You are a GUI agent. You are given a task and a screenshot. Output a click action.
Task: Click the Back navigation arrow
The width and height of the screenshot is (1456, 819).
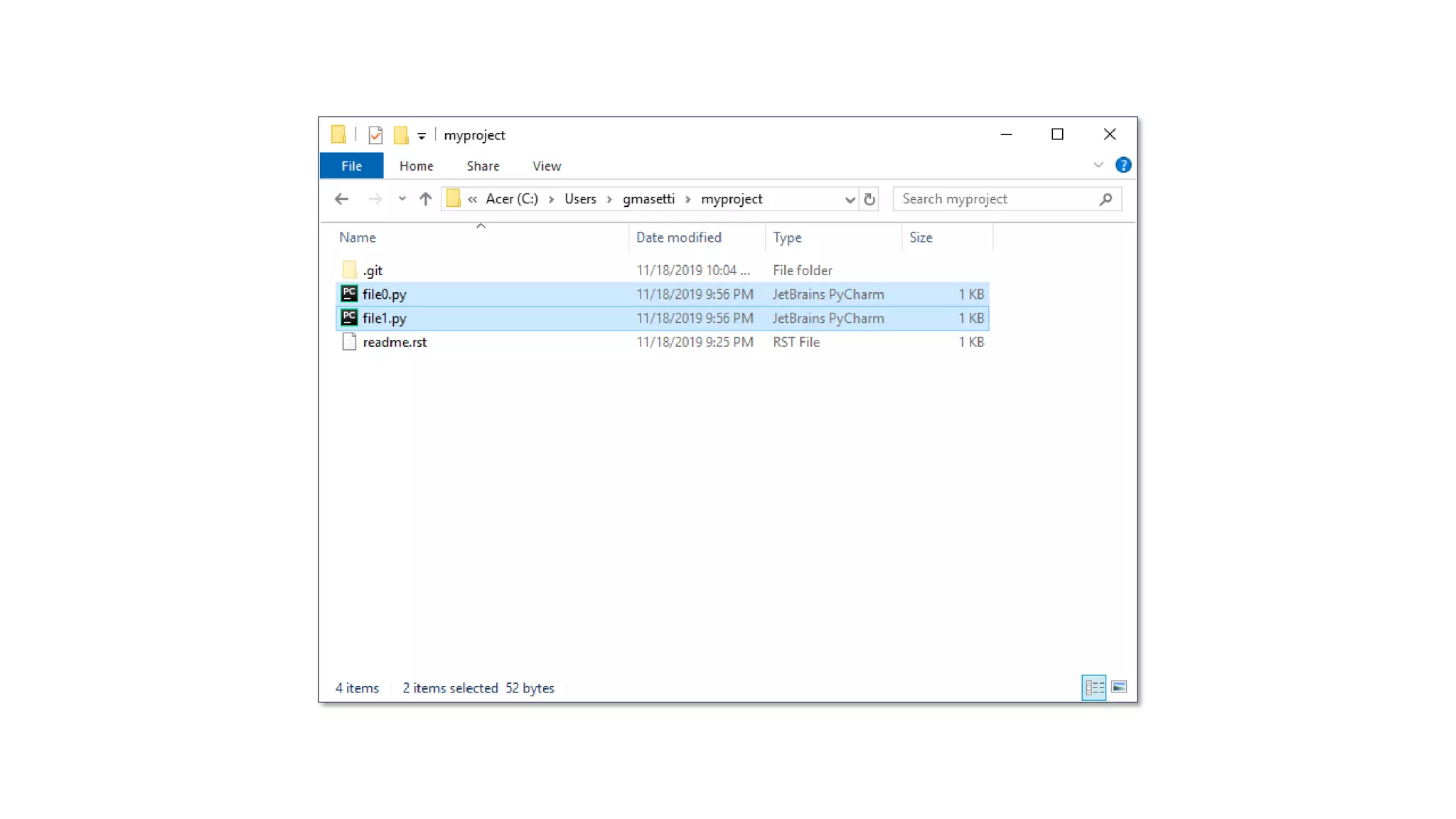tap(341, 199)
